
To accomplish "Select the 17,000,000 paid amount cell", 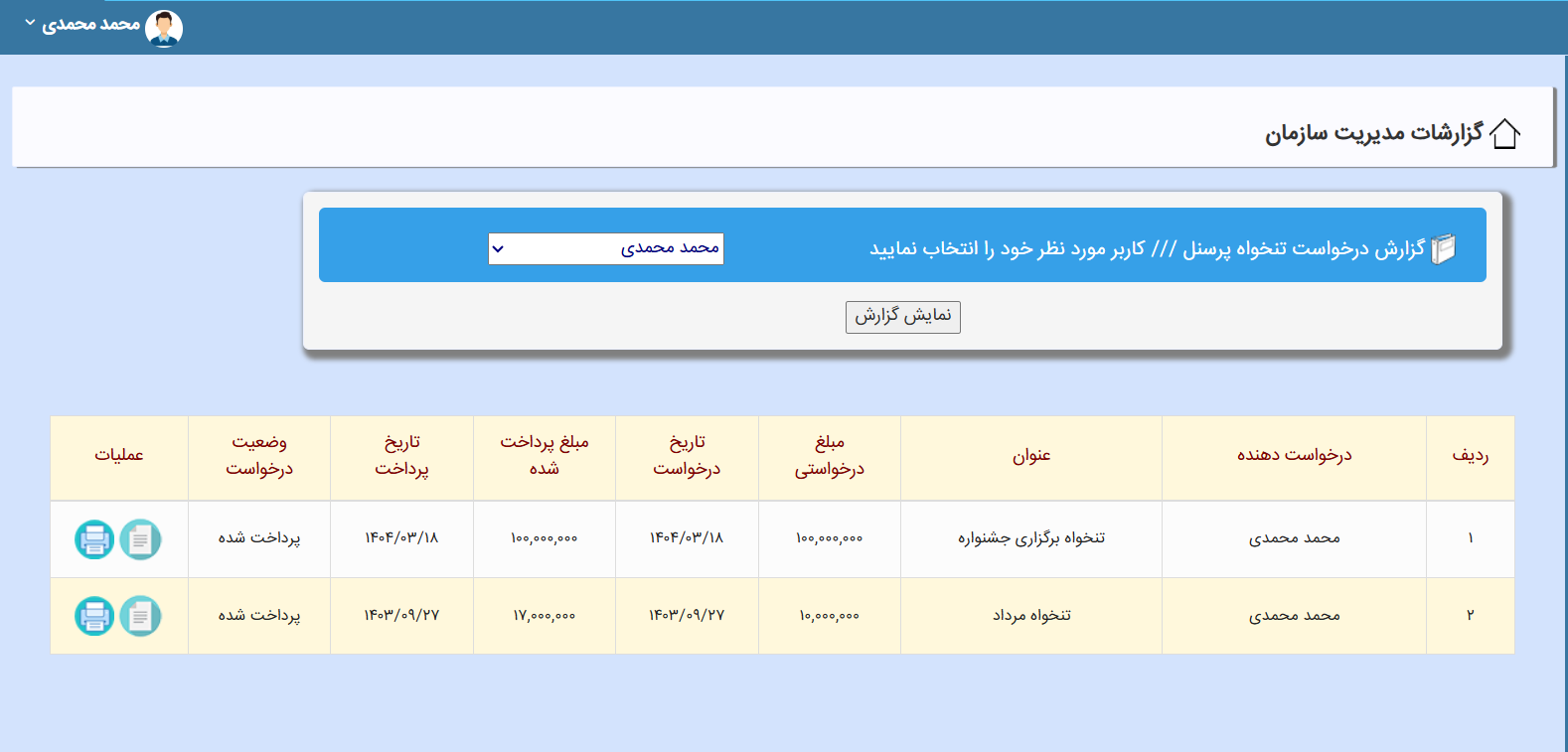I will pos(544,616).
